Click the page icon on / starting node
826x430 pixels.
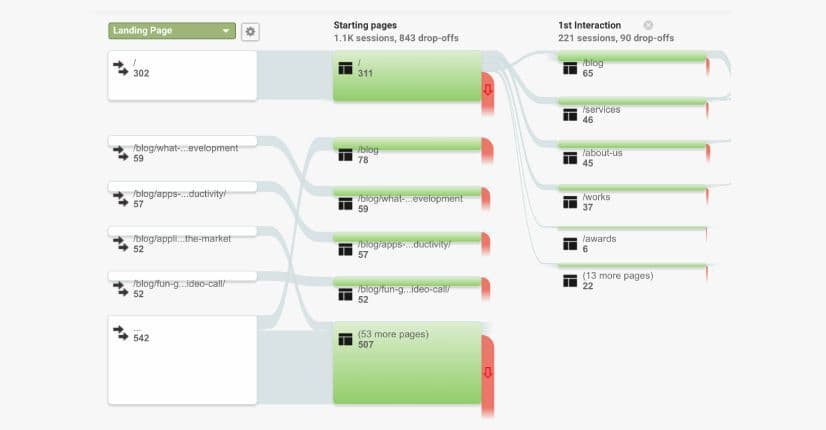click(x=346, y=69)
